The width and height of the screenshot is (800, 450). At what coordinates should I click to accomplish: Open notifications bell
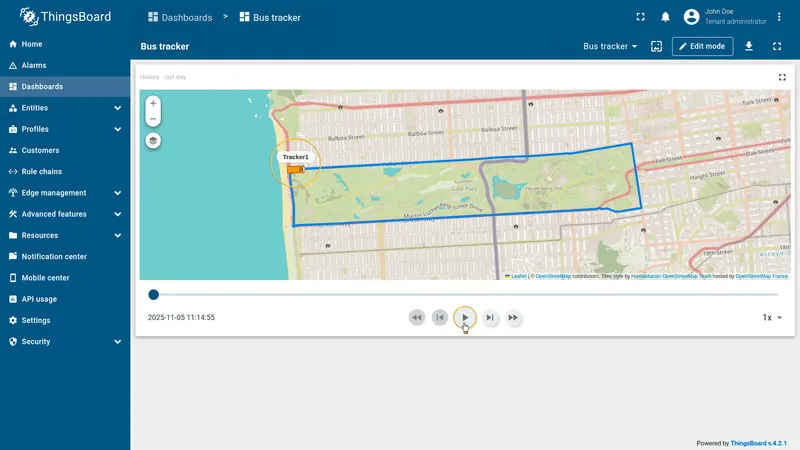tap(665, 17)
